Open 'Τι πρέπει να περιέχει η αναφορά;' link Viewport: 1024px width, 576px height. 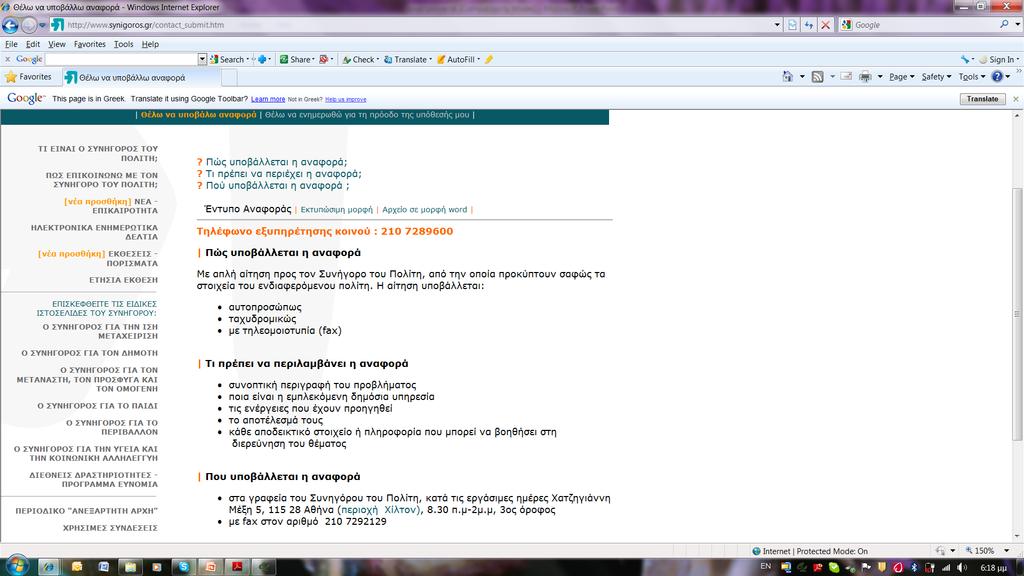[283, 174]
